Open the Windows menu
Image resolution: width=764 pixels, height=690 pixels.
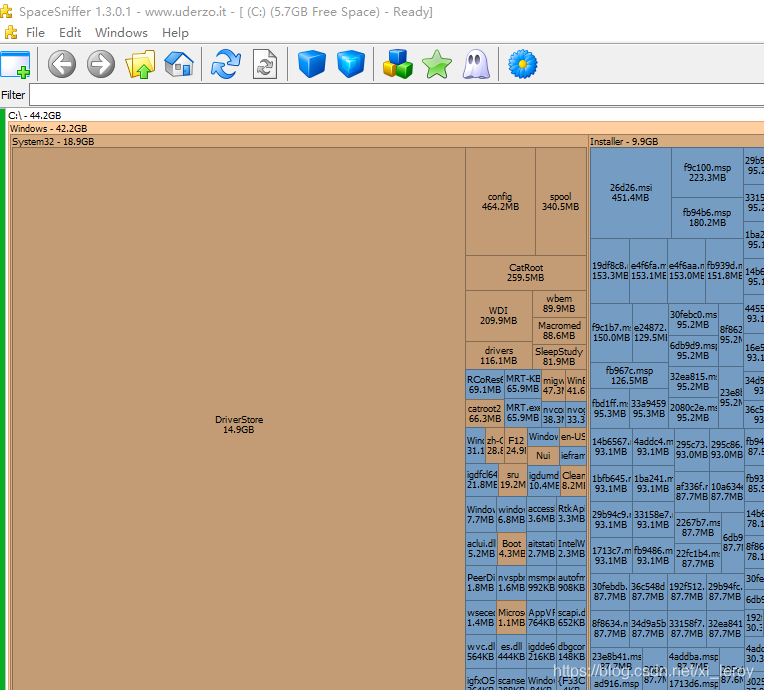pyautogui.click(x=121, y=33)
